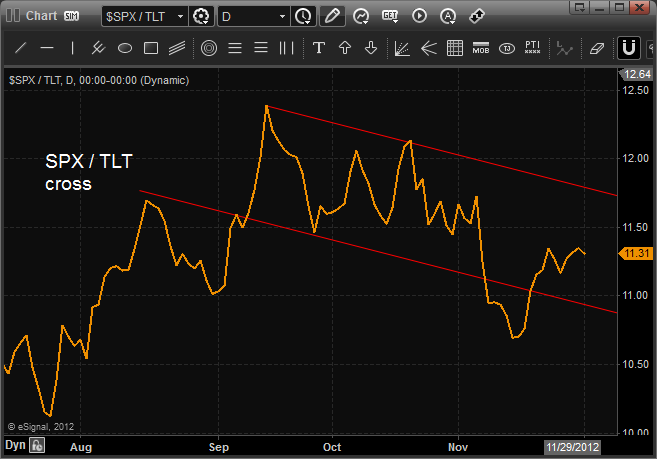Select the MOB study tool

pos(481,48)
